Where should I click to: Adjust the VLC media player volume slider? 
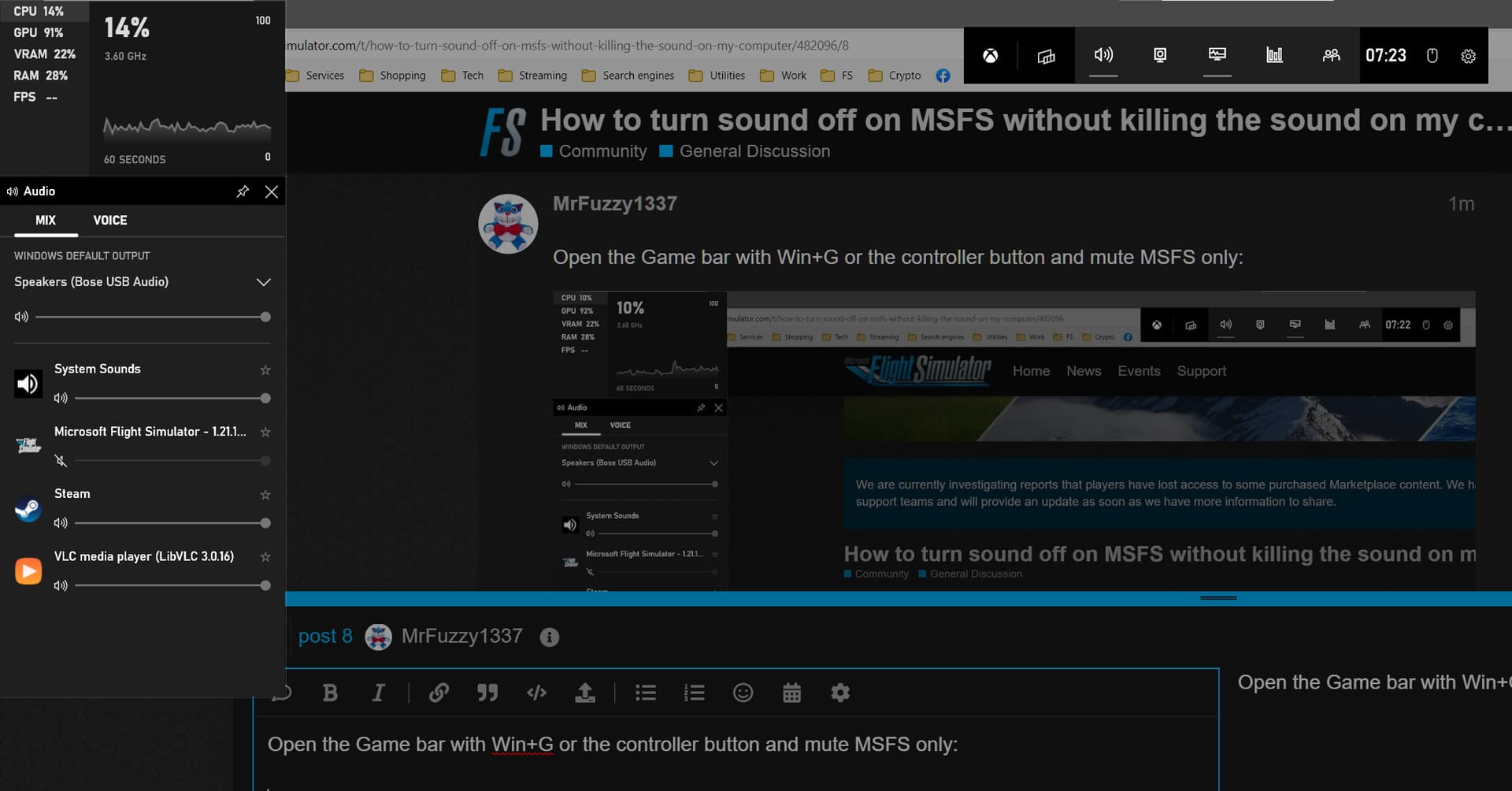tap(172, 585)
